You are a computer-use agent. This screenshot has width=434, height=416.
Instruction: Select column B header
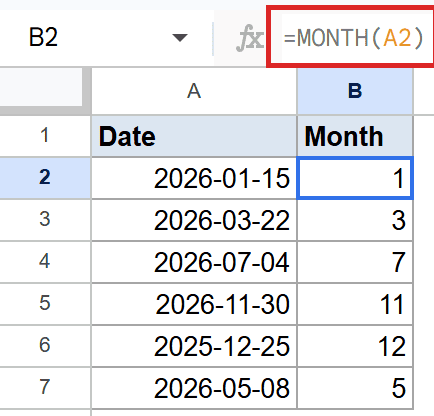click(355, 91)
